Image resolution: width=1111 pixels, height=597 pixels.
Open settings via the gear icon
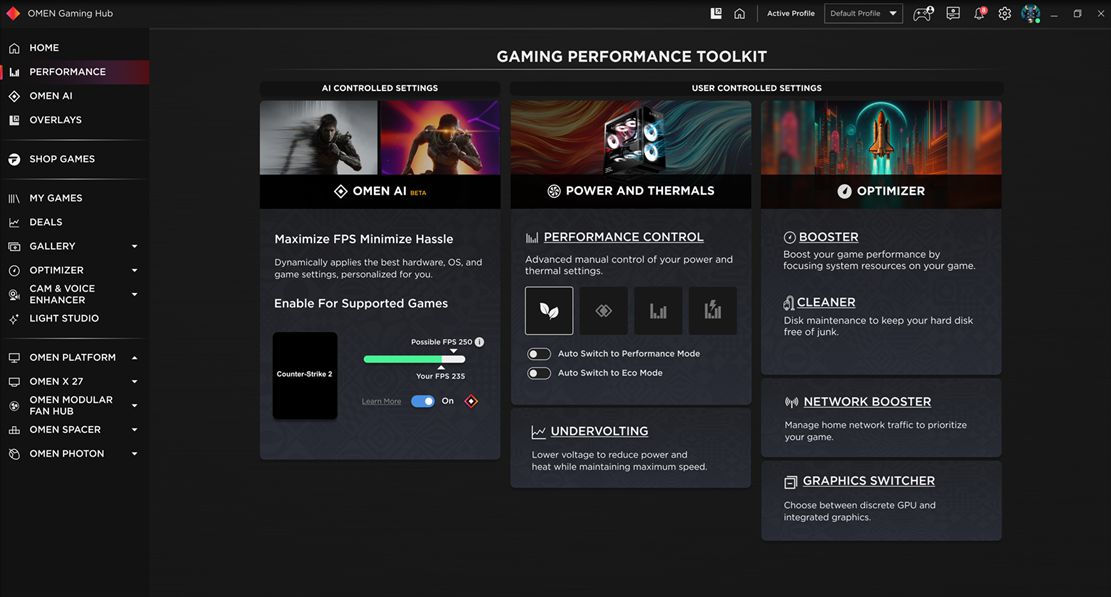click(x=1004, y=14)
